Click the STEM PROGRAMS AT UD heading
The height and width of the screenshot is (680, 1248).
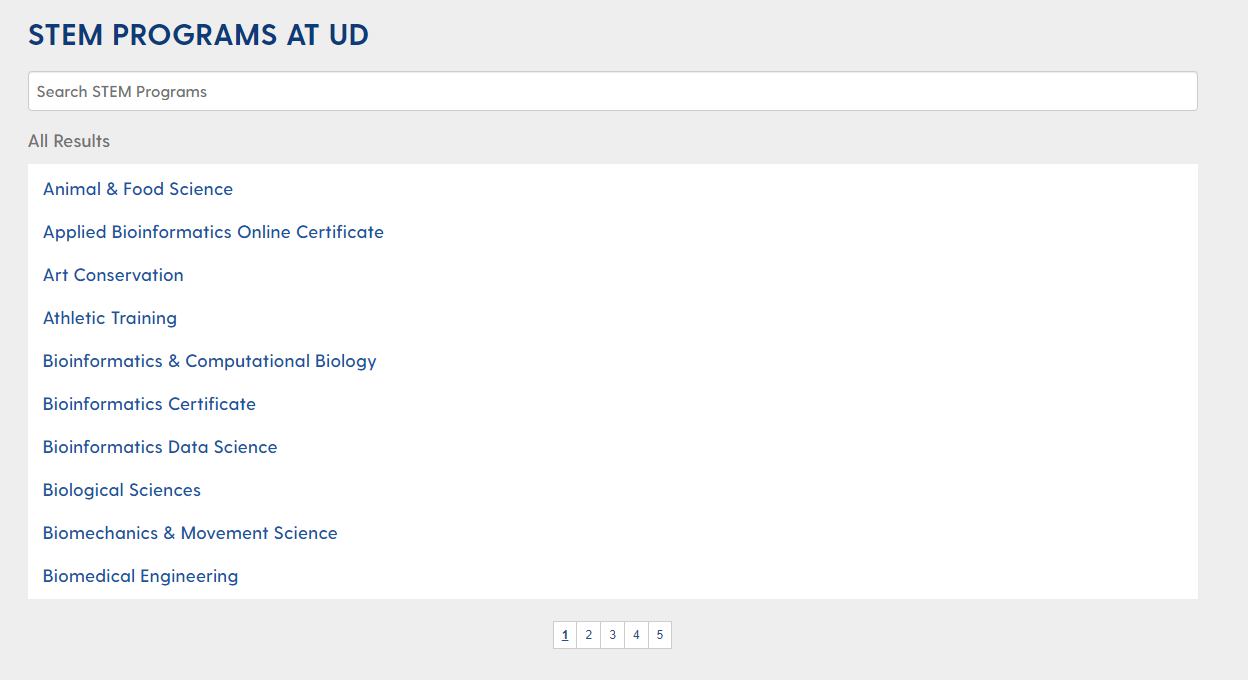(x=198, y=34)
